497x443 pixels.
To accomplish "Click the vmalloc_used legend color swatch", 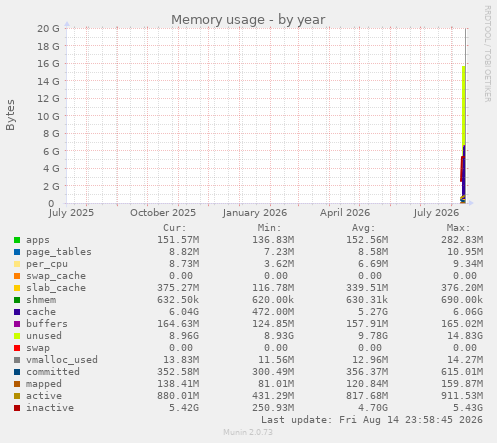I will (17, 360).
